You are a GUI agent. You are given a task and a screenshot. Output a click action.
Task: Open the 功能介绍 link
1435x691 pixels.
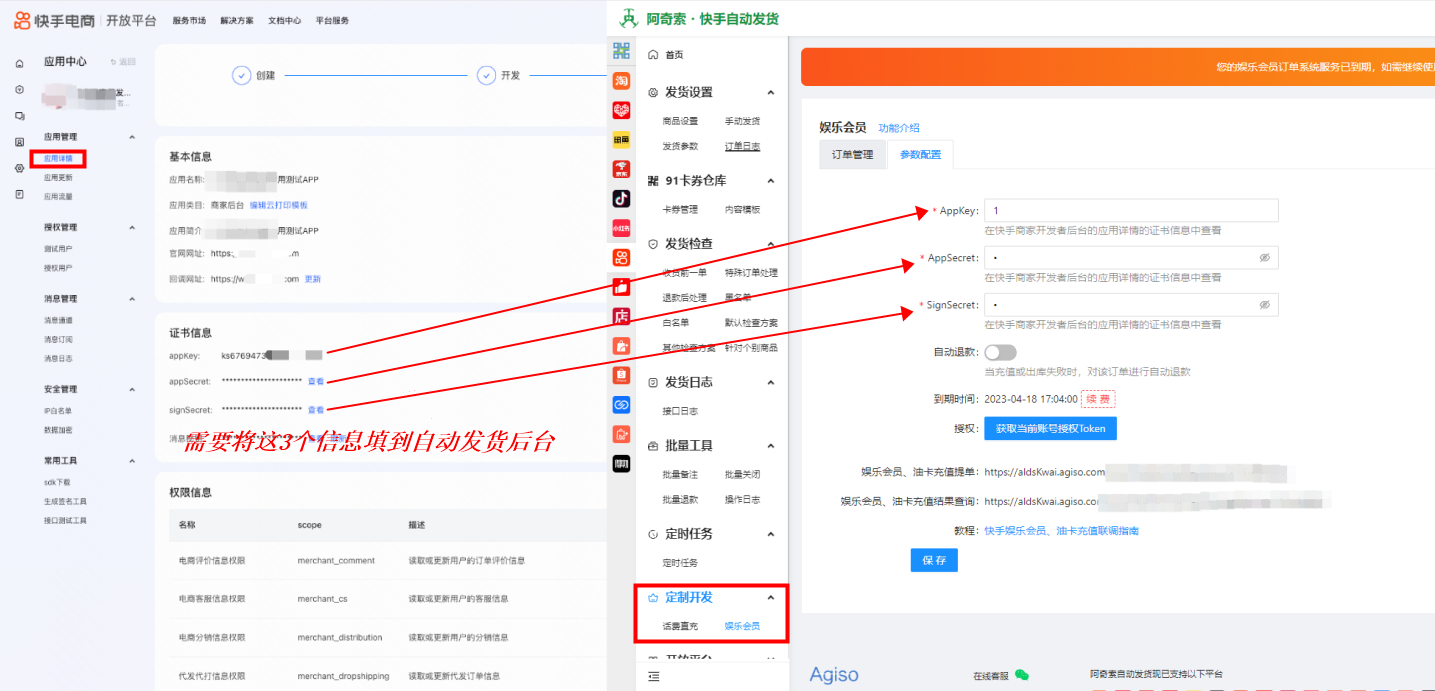click(899, 128)
